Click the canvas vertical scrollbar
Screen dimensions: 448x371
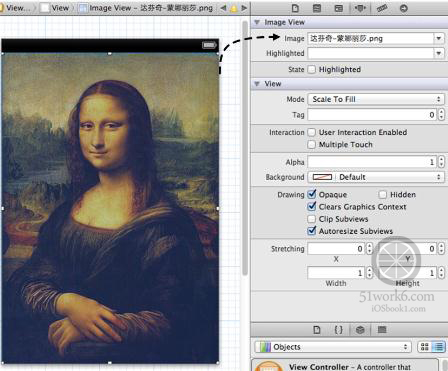(x=245, y=147)
